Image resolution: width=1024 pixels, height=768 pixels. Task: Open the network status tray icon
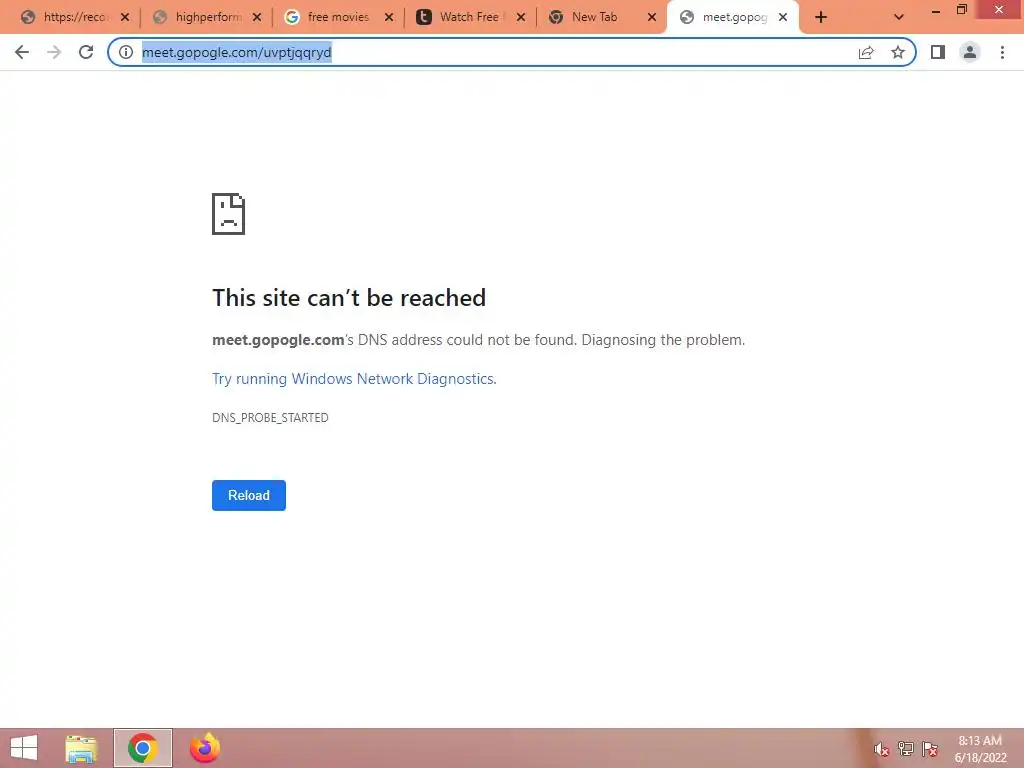(906, 749)
